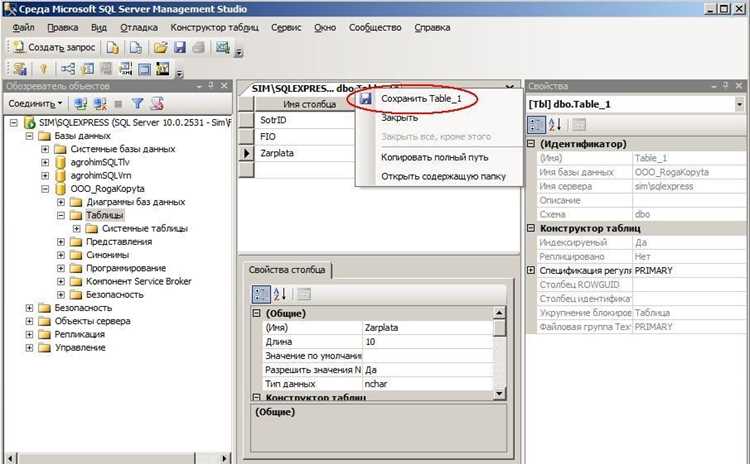Click the Создать запрос toolbar button
750x464 pixels.
point(54,47)
